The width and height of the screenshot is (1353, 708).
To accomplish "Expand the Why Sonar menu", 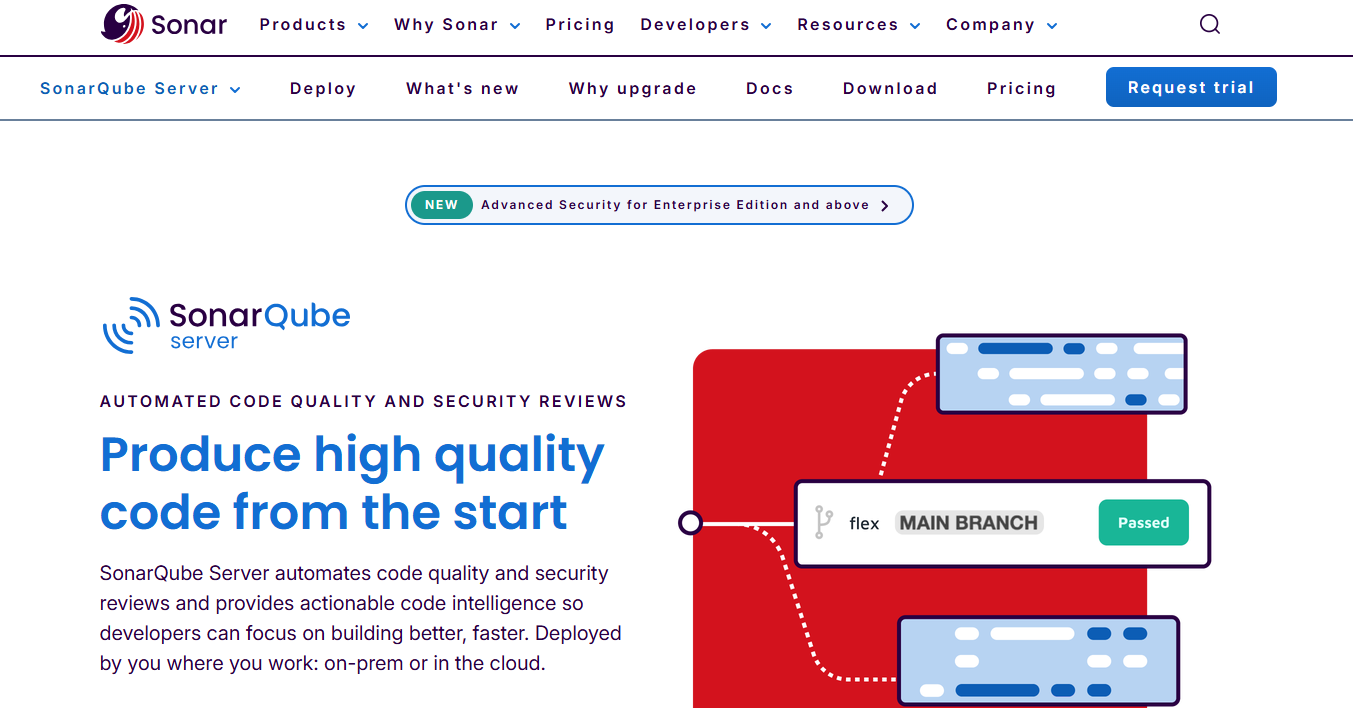I will point(457,25).
